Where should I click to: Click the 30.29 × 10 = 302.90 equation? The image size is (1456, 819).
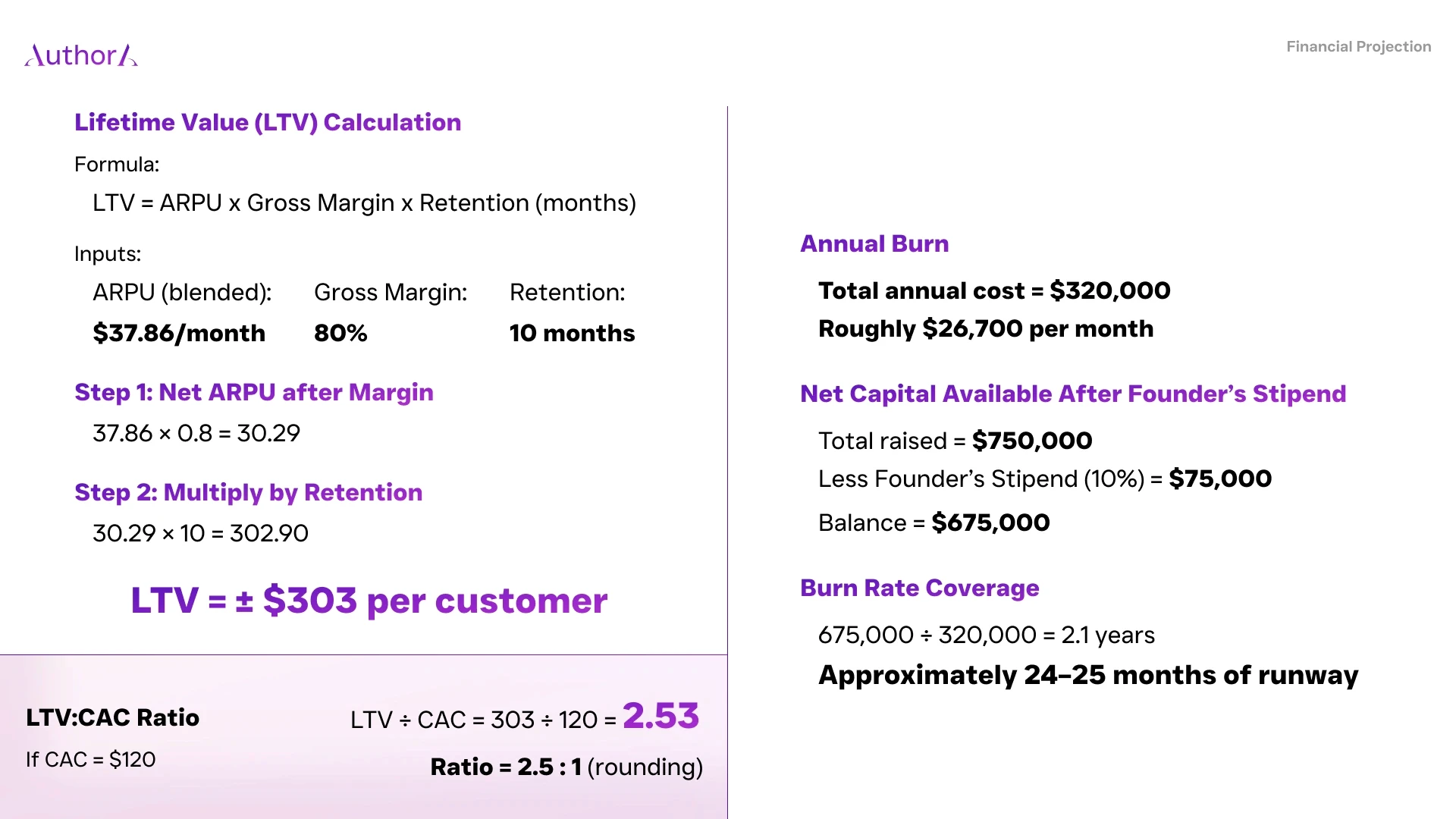pyautogui.click(x=200, y=533)
